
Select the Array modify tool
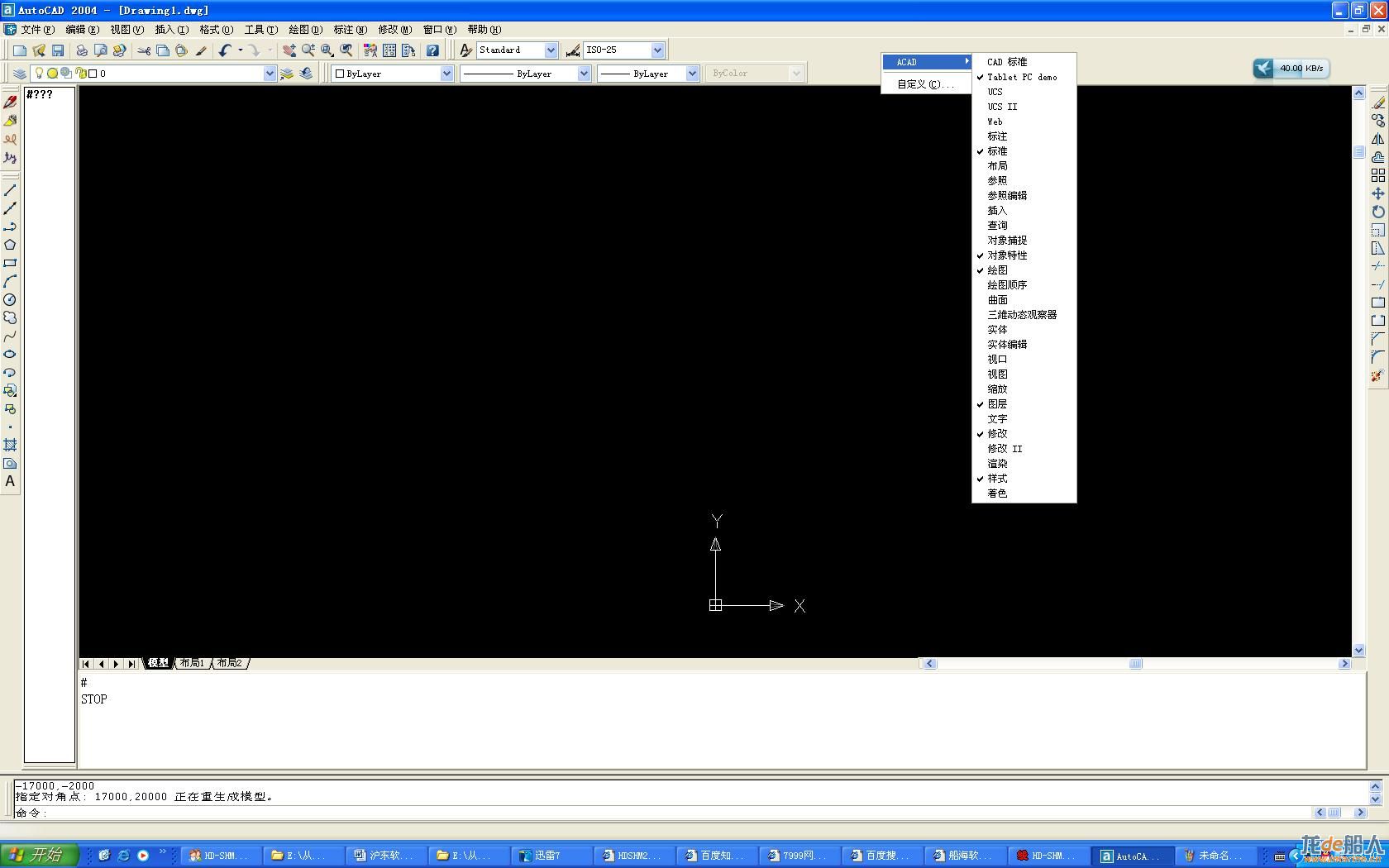(x=1377, y=175)
